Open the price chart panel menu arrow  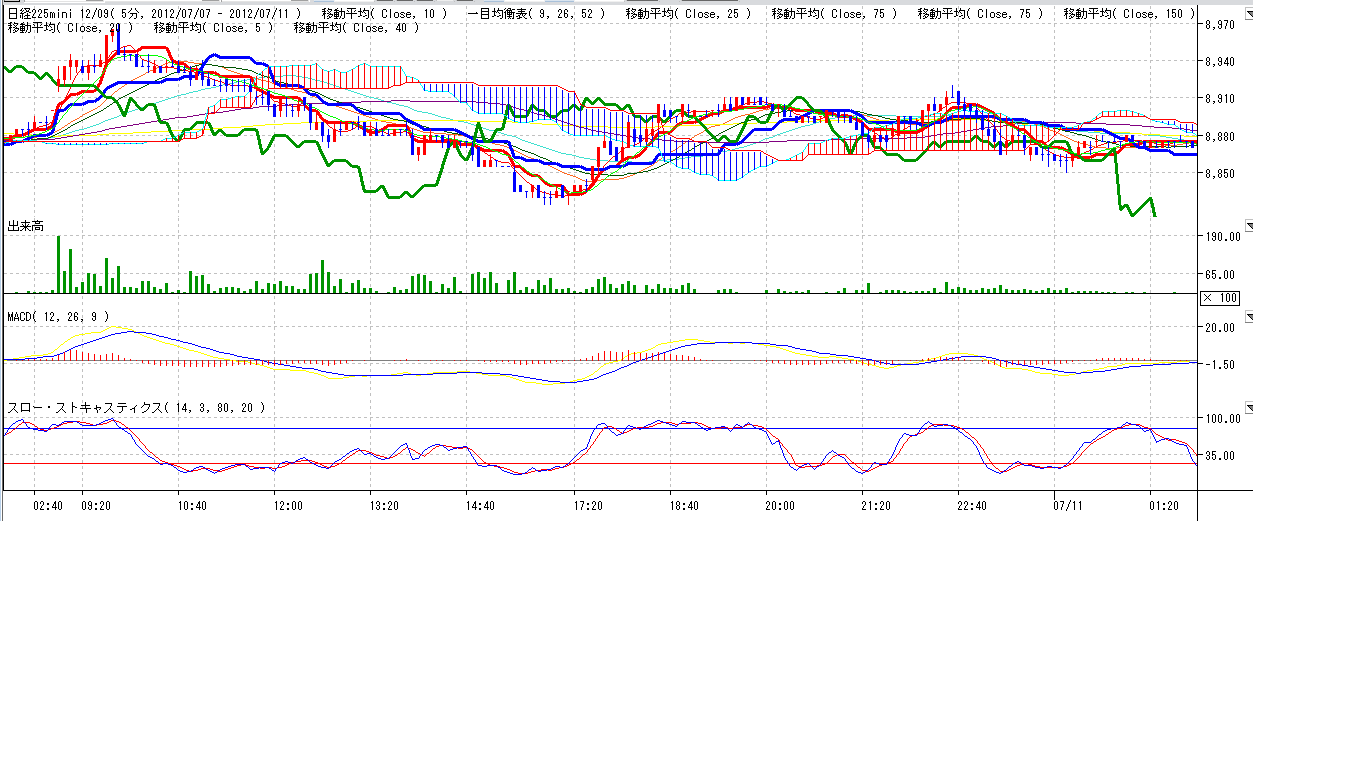pyautogui.click(x=1248, y=12)
